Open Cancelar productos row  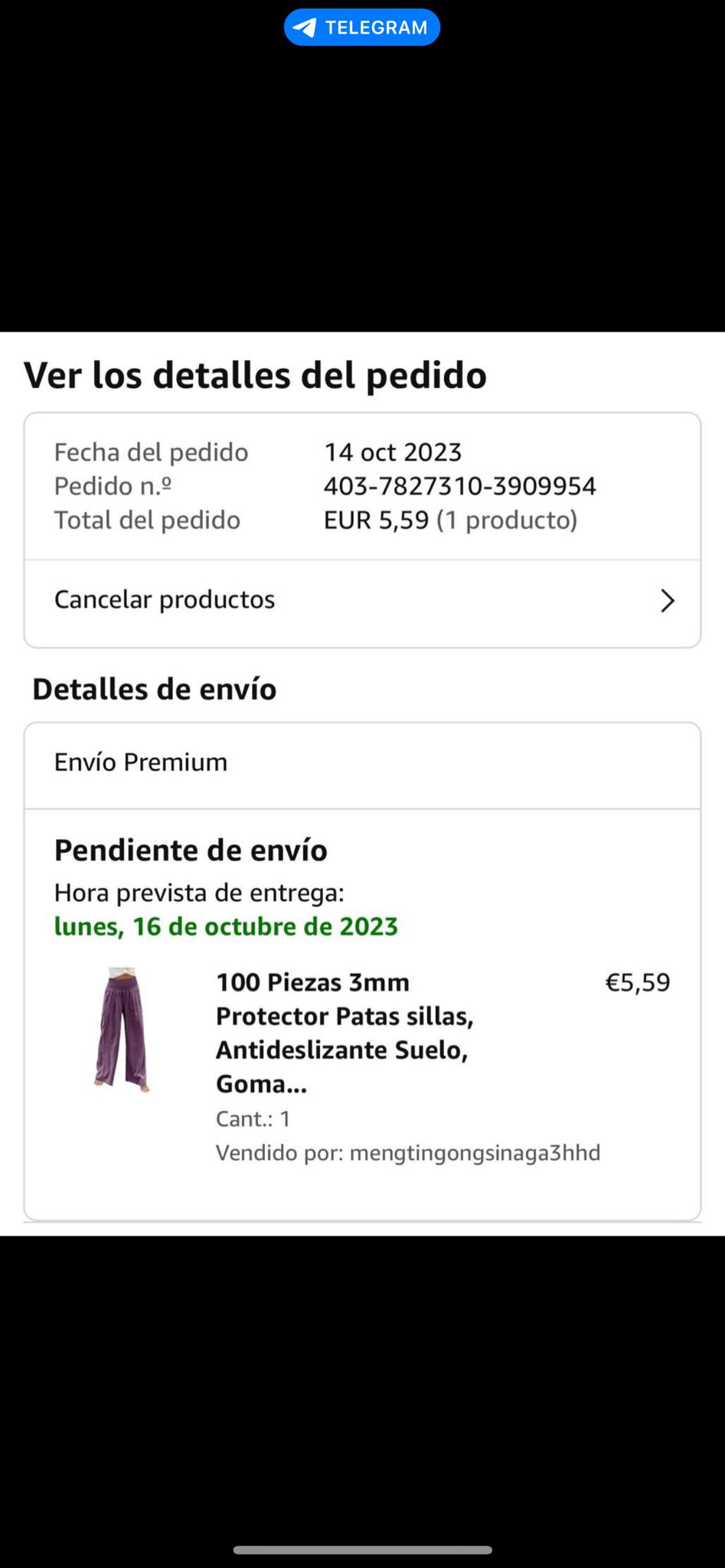tap(362, 600)
